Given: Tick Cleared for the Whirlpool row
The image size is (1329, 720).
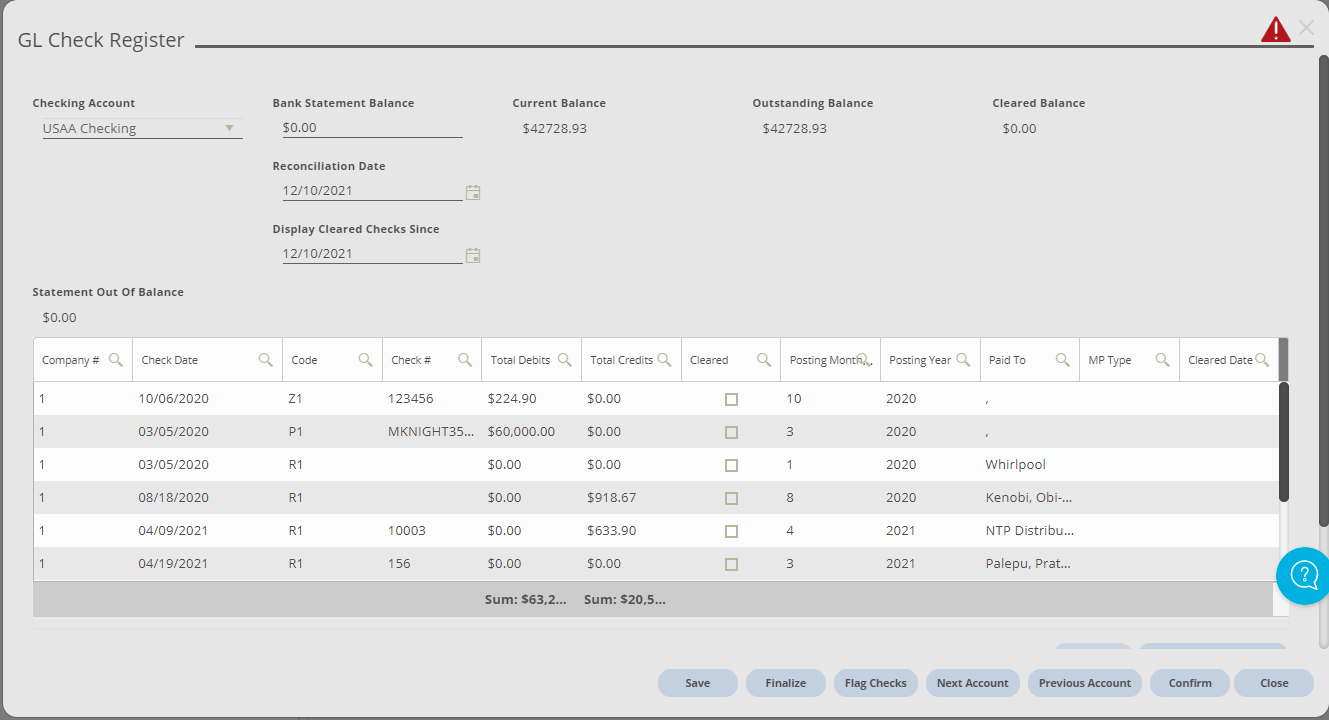Looking at the screenshot, I should coord(731,465).
